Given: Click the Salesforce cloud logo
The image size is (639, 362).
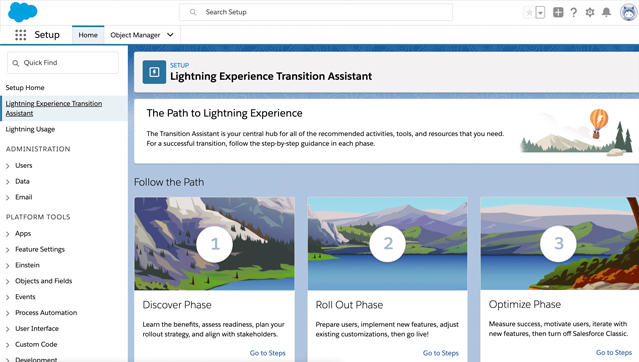Looking at the screenshot, I should click(23, 12).
